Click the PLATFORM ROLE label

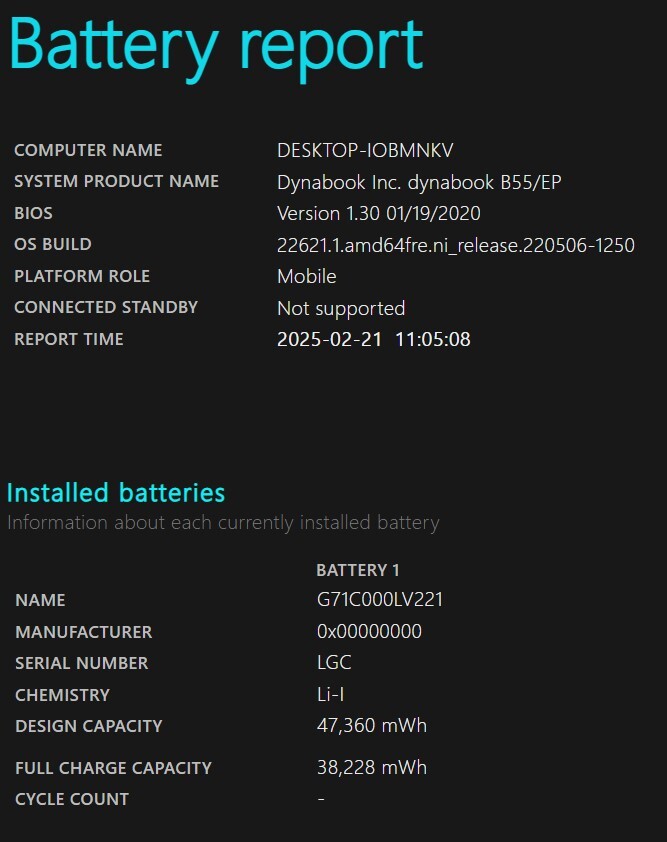[x=82, y=276]
